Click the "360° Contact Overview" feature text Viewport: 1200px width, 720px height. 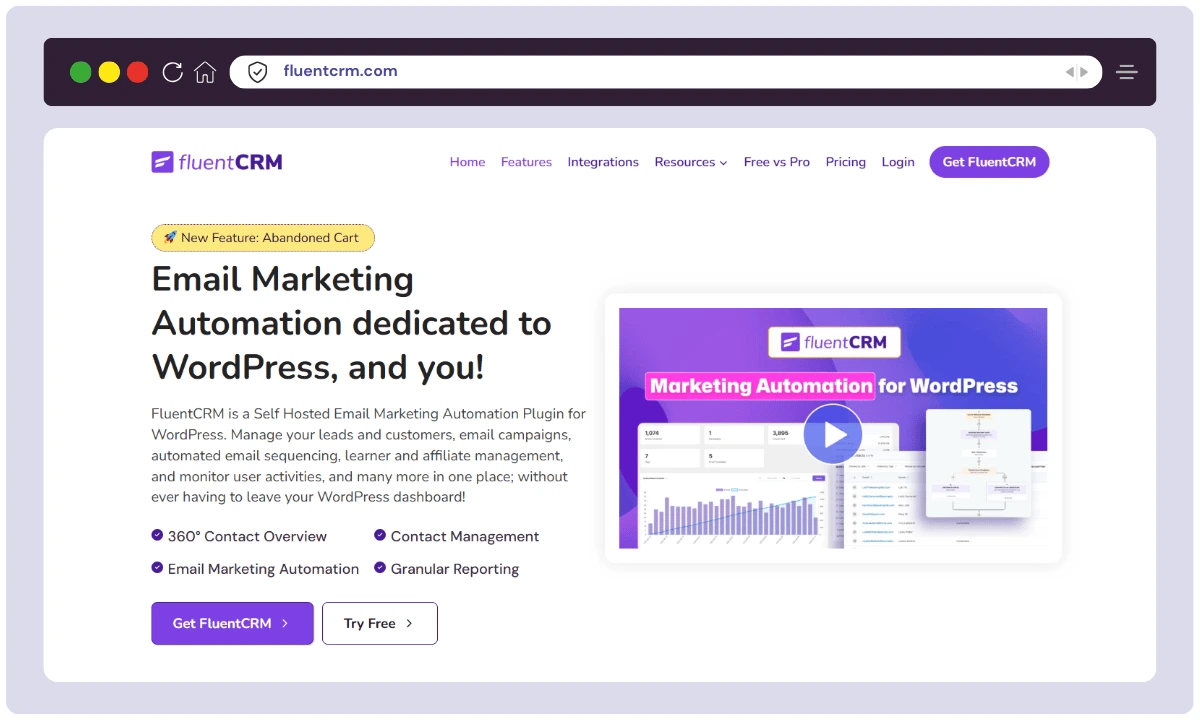click(247, 537)
